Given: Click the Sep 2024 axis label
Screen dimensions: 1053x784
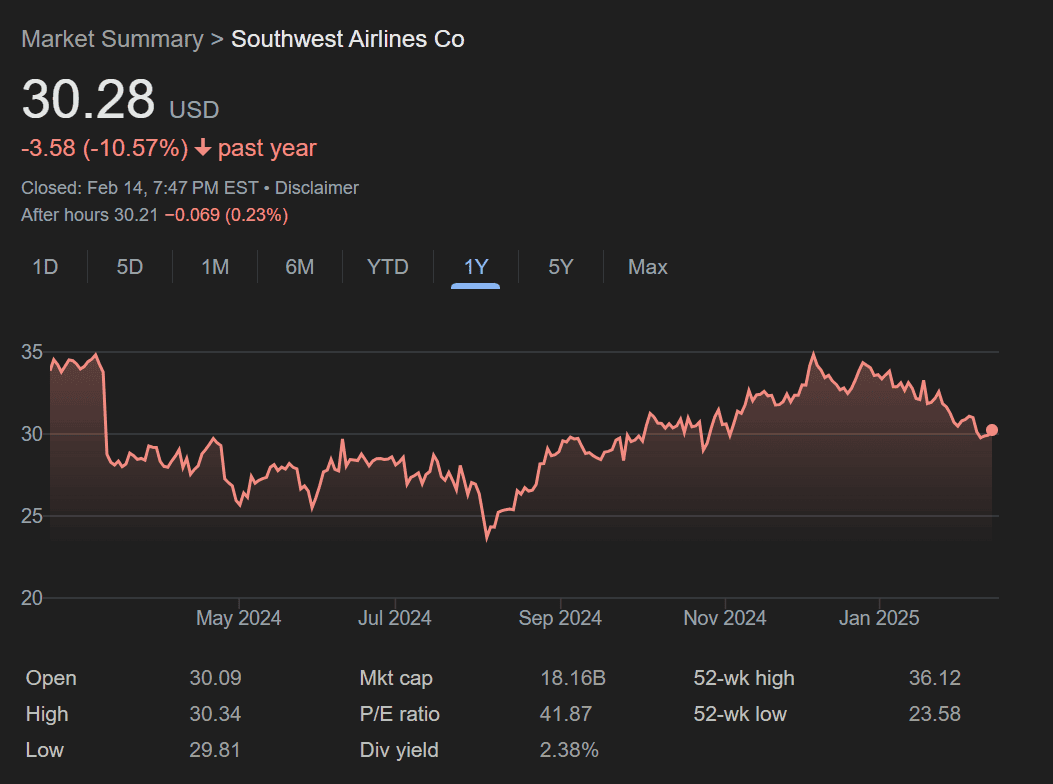Looking at the screenshot, I should pos(560,618).
